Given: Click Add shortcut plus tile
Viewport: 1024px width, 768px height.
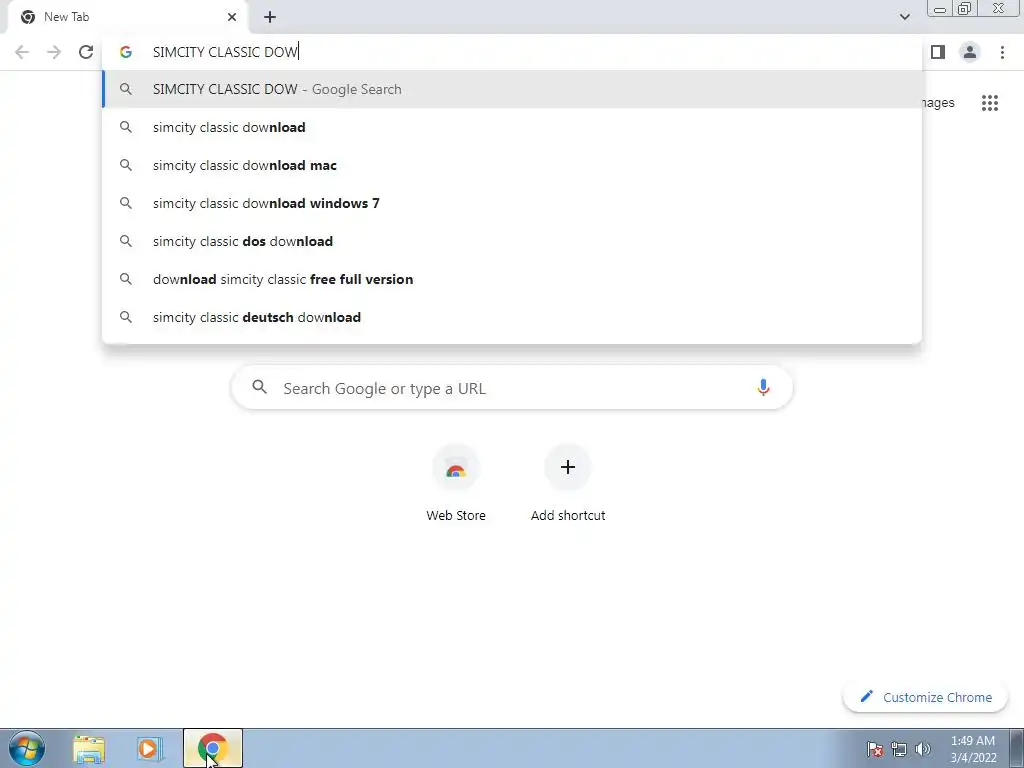Looking at the screenshot, I should point(568,484).
